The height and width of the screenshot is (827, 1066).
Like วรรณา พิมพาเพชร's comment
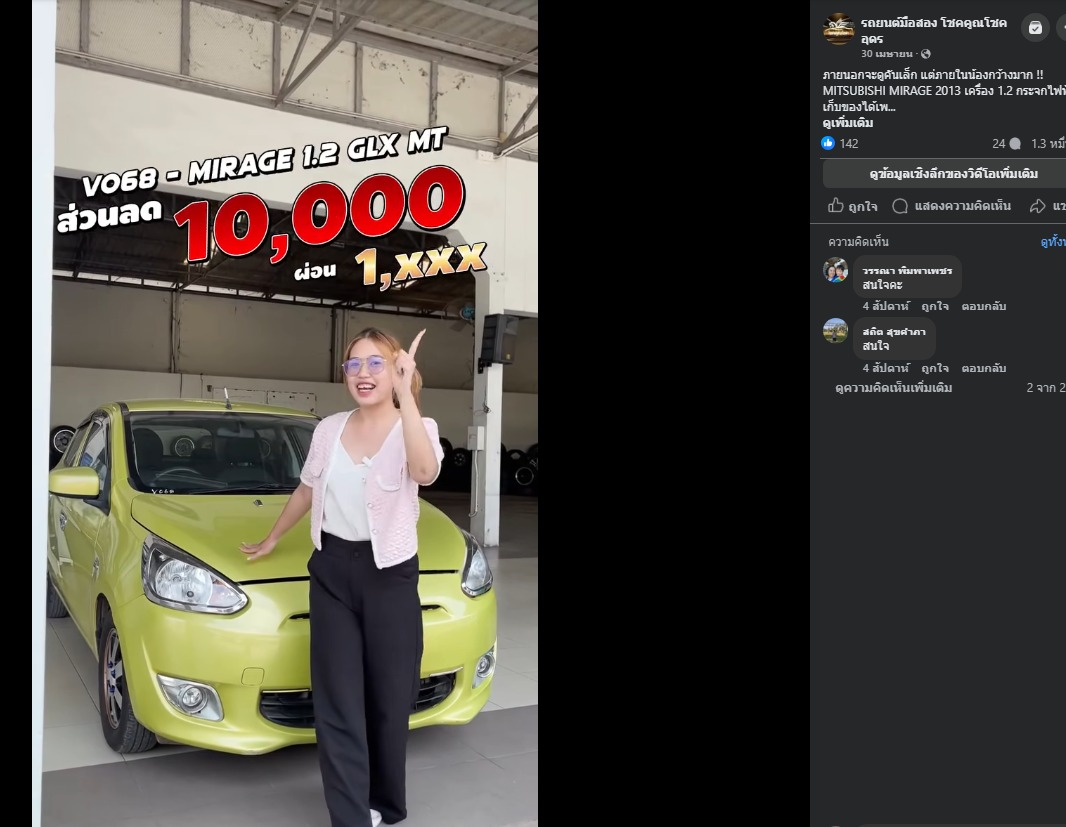[935, 306]
